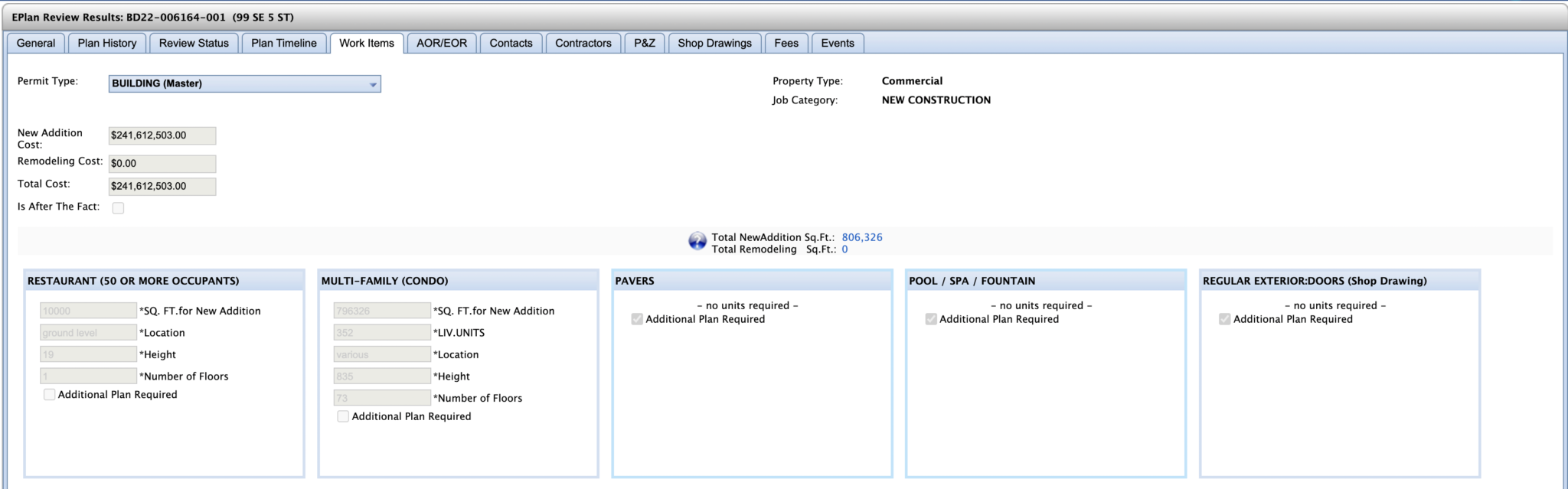Switch to the Contractors tab

coord(583,44)
